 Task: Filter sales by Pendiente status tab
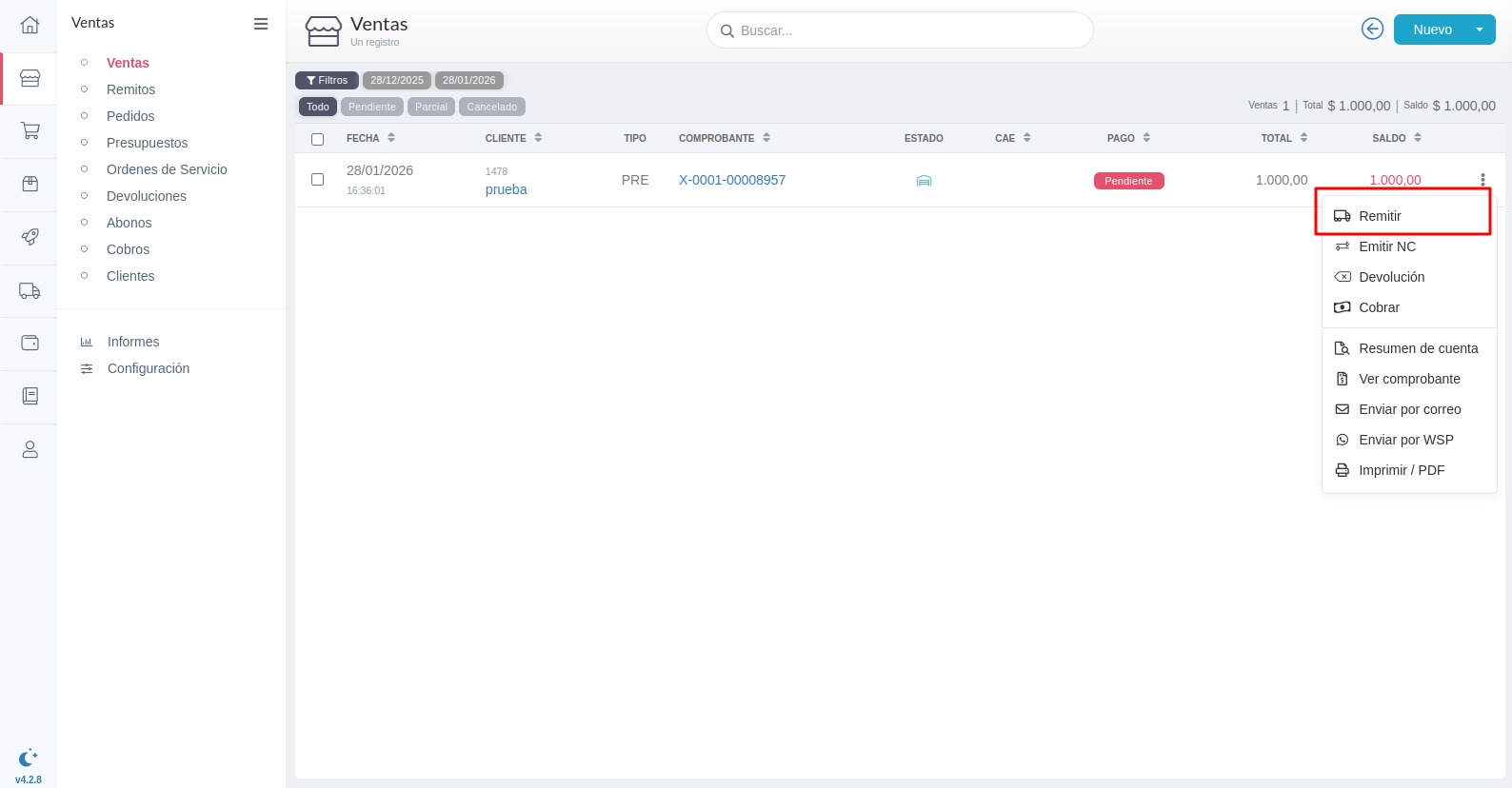(x=371, y=107)
